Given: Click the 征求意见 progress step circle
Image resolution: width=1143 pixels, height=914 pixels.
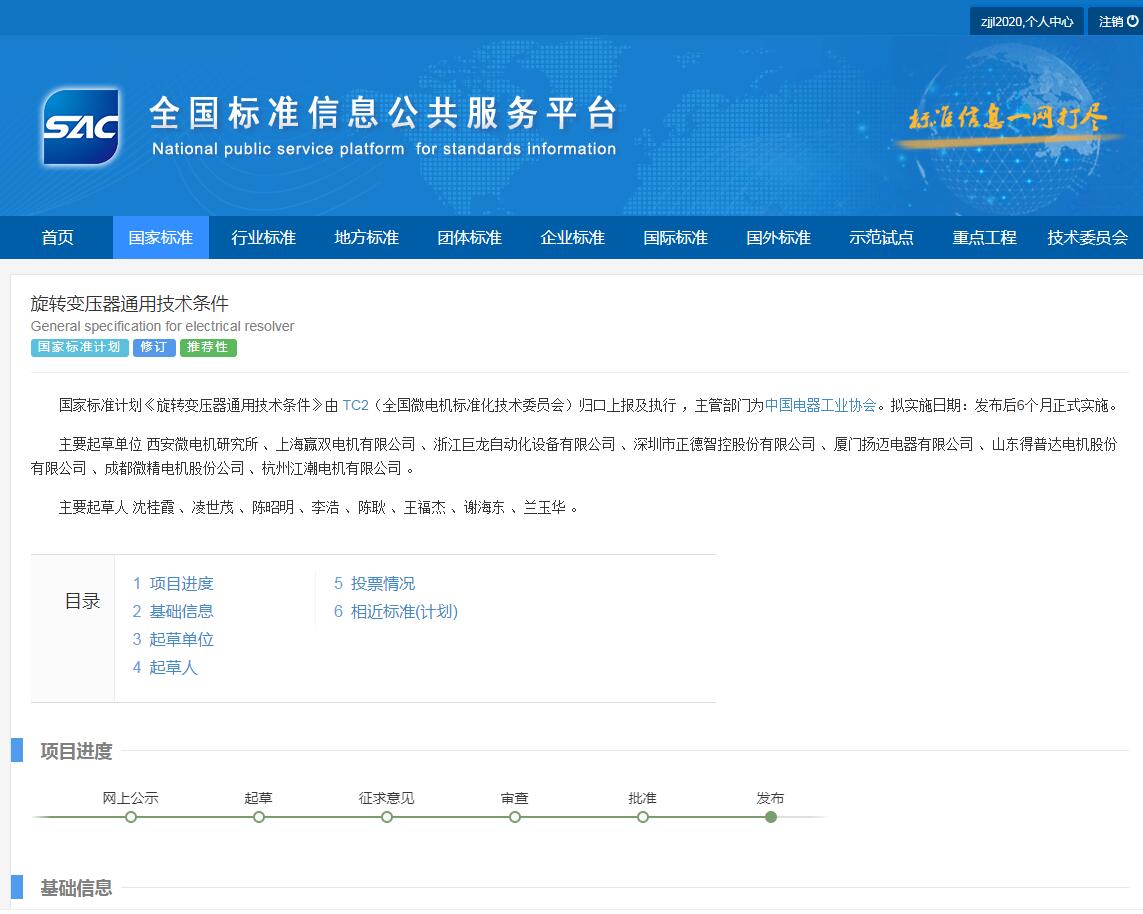Looking at the screenshot, I should point(387,817).
